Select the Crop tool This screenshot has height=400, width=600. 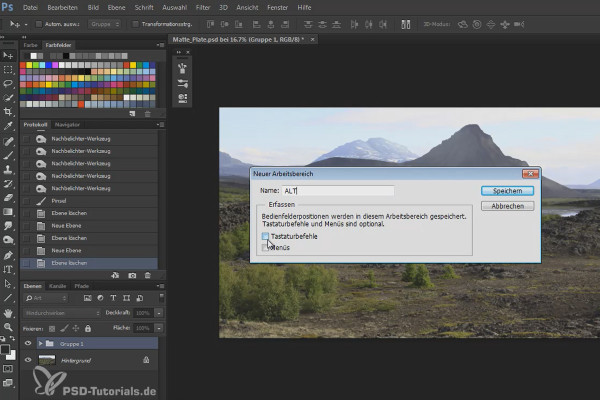[x=8, y=112]
